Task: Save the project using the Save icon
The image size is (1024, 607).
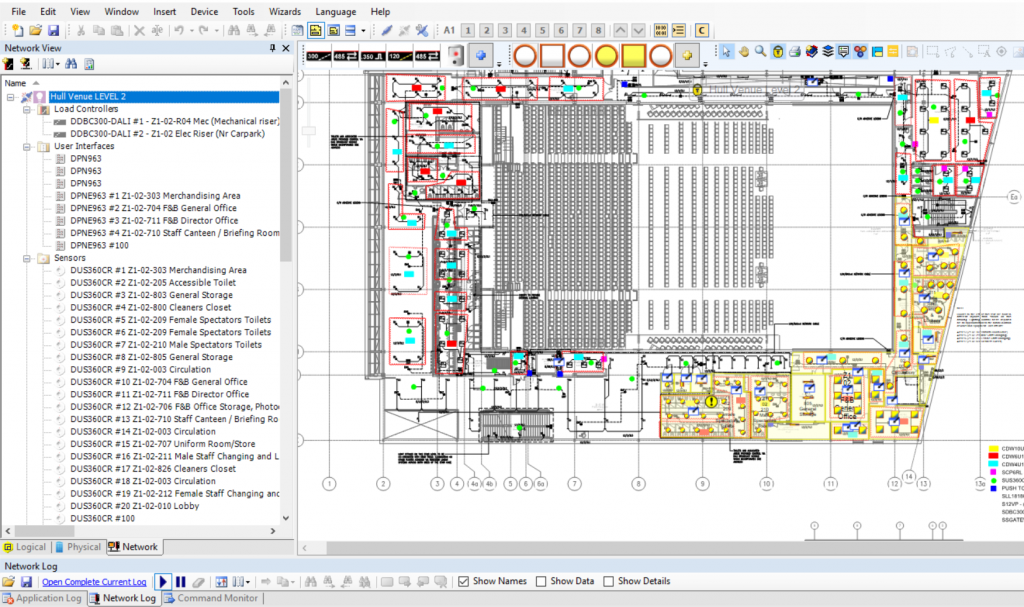Action: (54, 30)
